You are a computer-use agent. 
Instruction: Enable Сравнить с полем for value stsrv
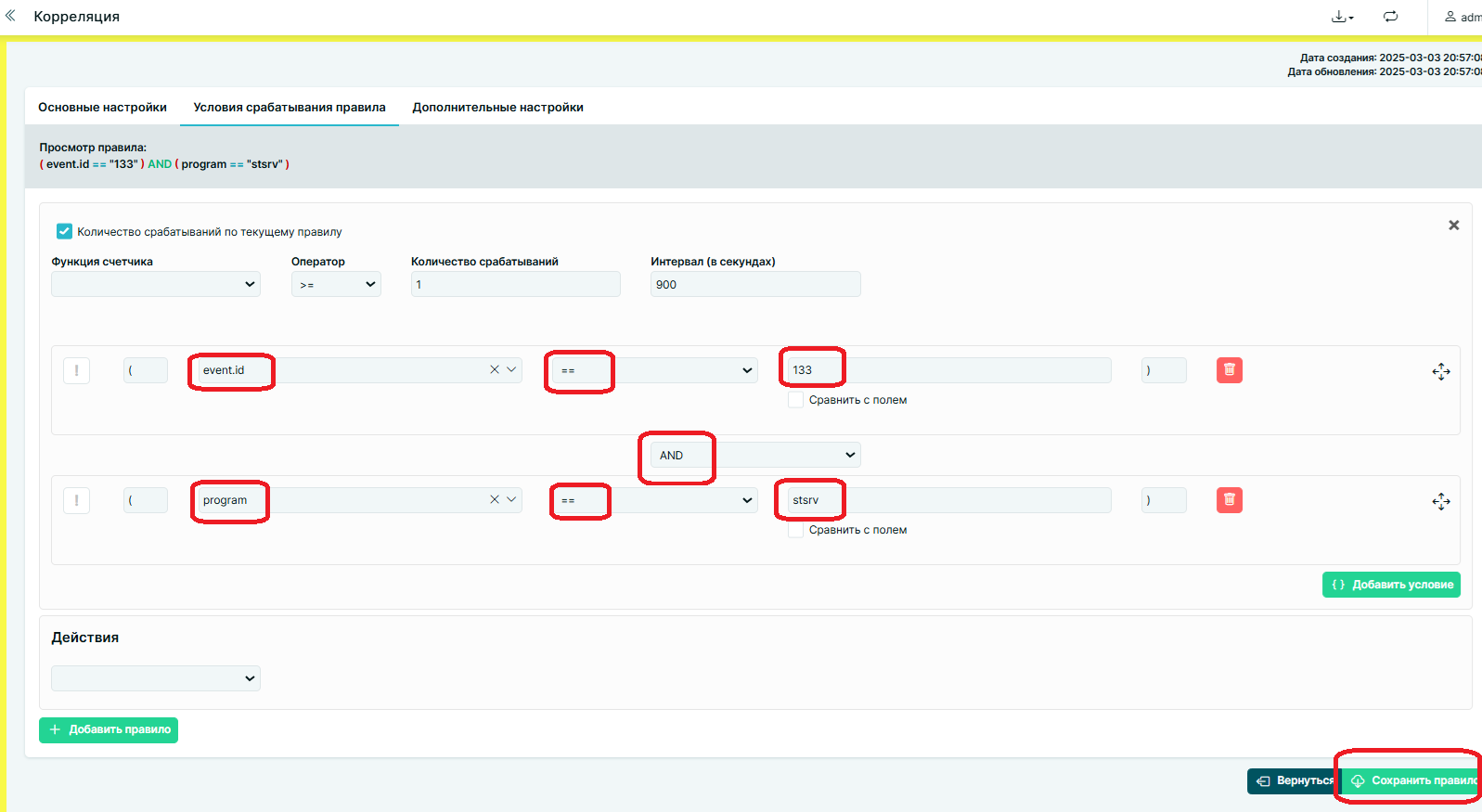(x=795, y=530)
